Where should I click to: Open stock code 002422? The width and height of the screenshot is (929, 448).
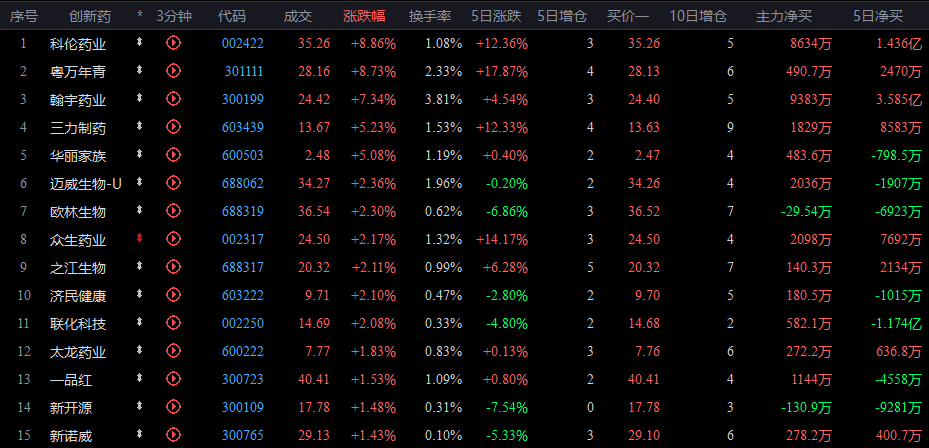(243, 43)
